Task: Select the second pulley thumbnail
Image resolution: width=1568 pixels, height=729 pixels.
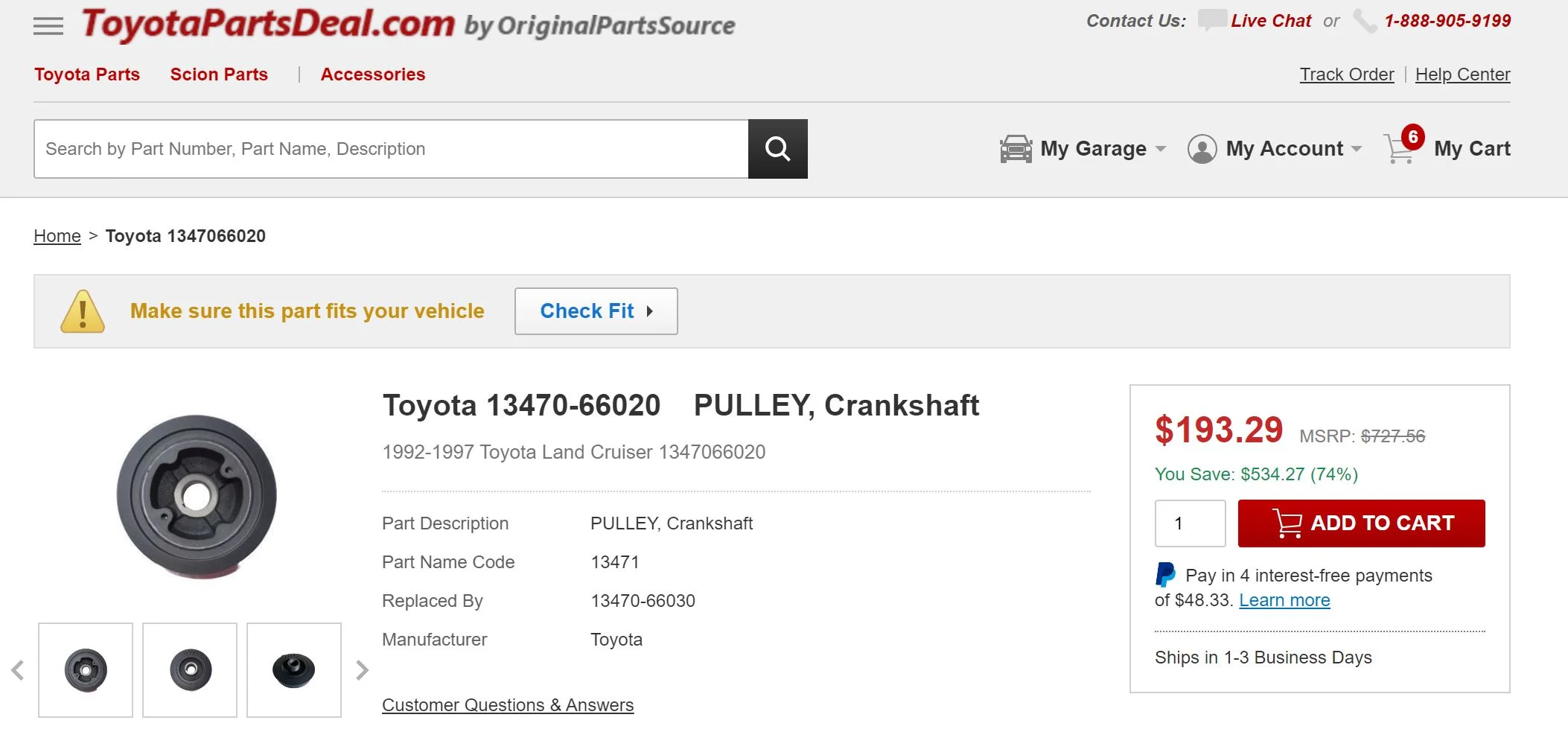Action: pos(190,670)
